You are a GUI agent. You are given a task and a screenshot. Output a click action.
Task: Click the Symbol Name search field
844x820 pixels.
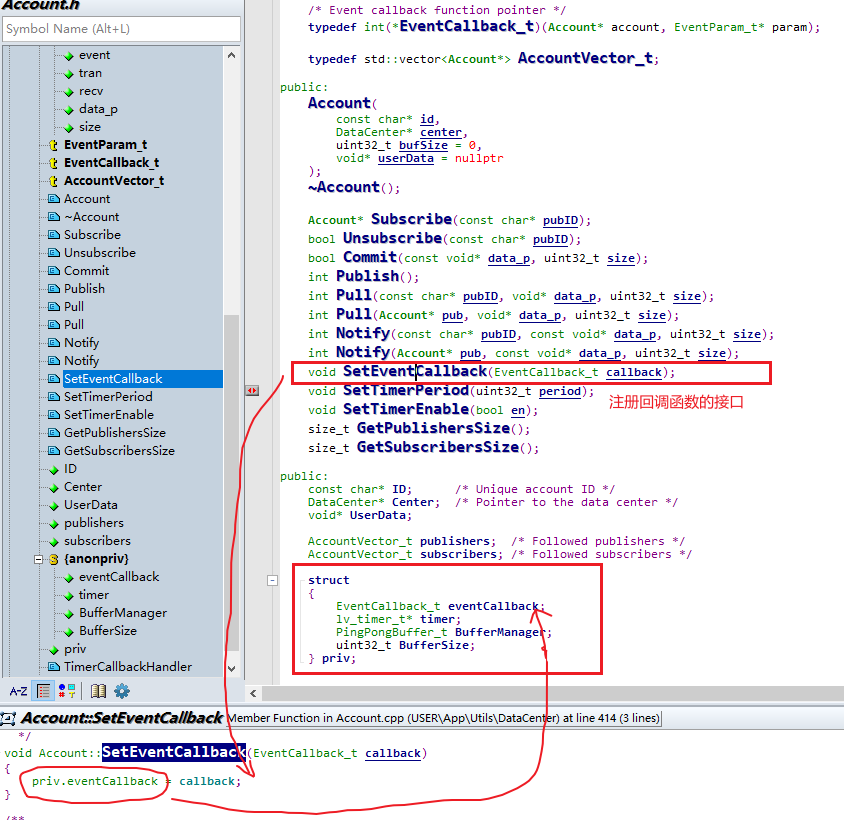pyautogui.click(x=121, y=29)
